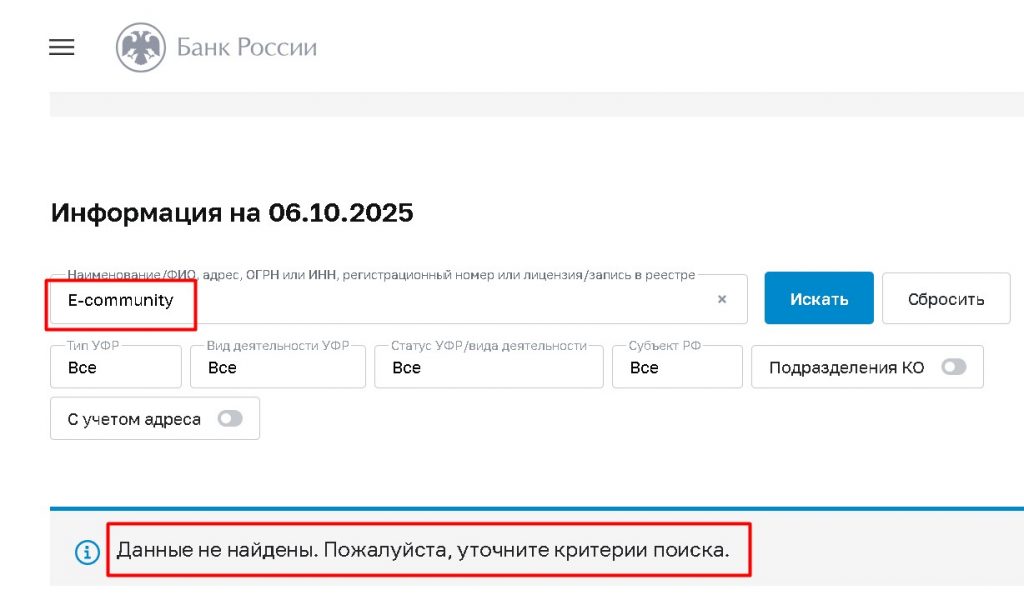Click the info icon beside the no-data message
1024x605 pixels.
coord(88,551)
